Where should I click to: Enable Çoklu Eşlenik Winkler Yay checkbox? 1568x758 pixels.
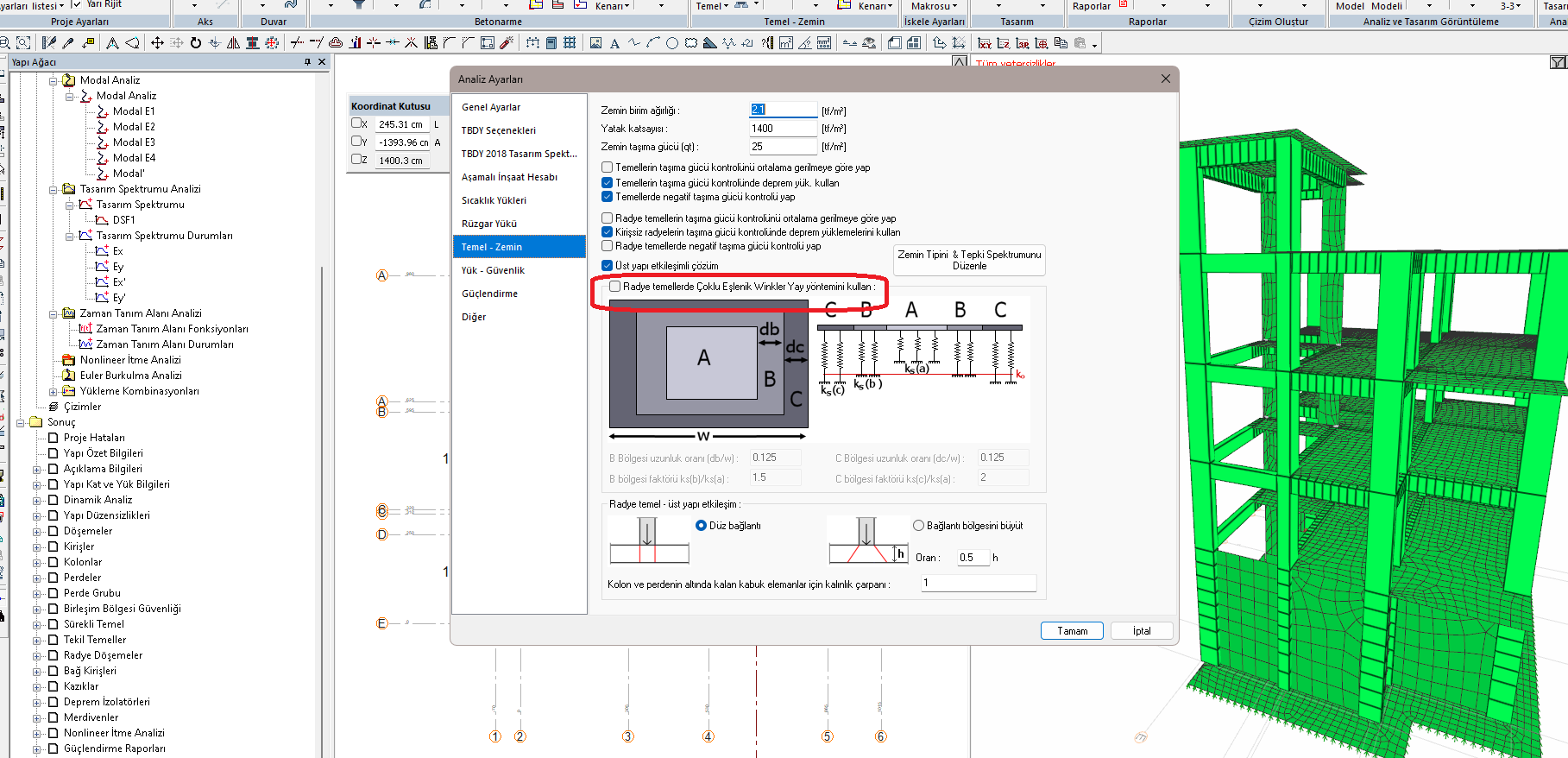(614, 287)
